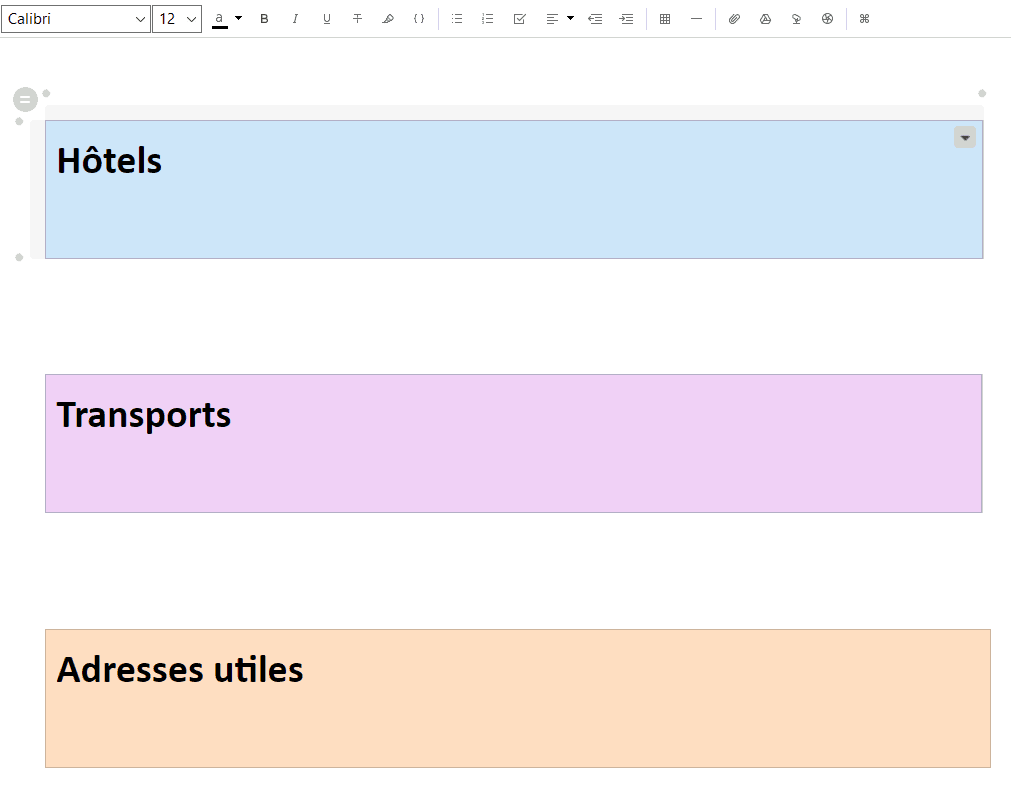The height and width of the screenshot is (811, 1011).
Task: Select the italic formatting icon
Action: click(295, 18)
